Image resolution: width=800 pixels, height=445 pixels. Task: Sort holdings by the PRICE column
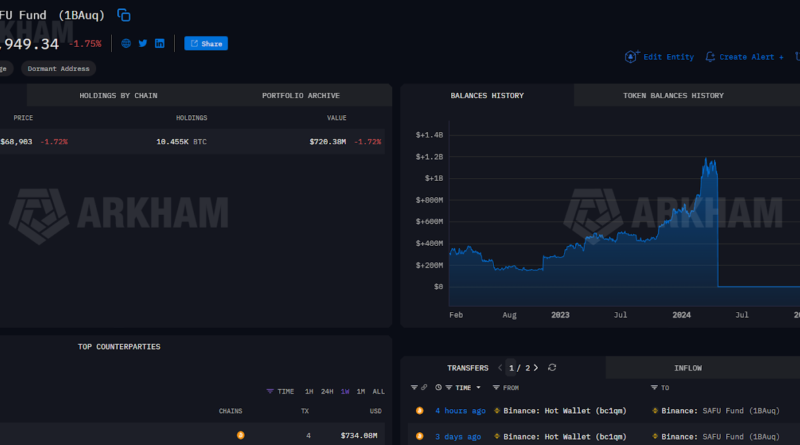(x=23, y=118)
